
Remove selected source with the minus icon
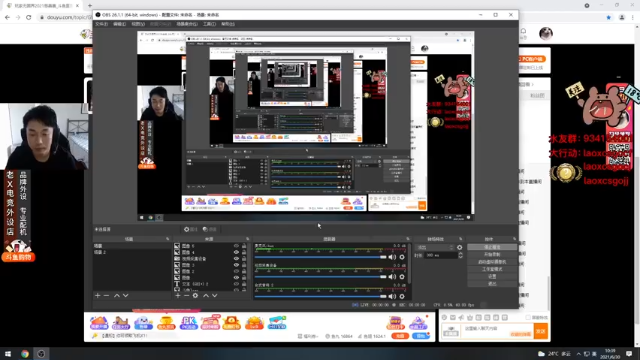pyautogui.click(x=187, y=296)
